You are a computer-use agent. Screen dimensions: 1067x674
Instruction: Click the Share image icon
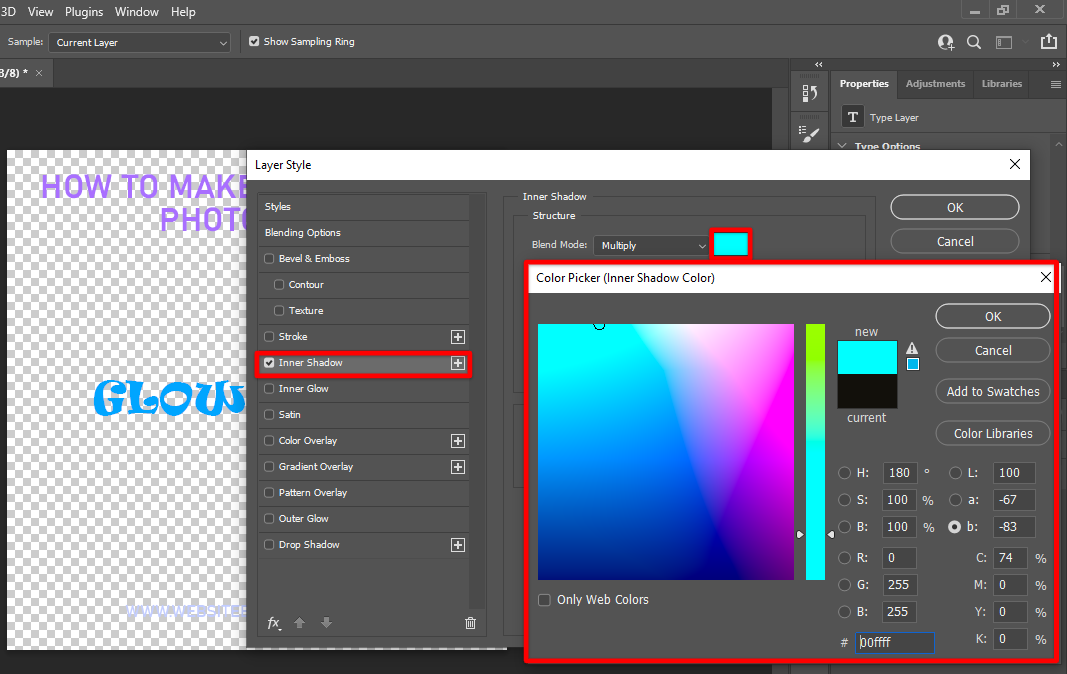pos(1048,42)
